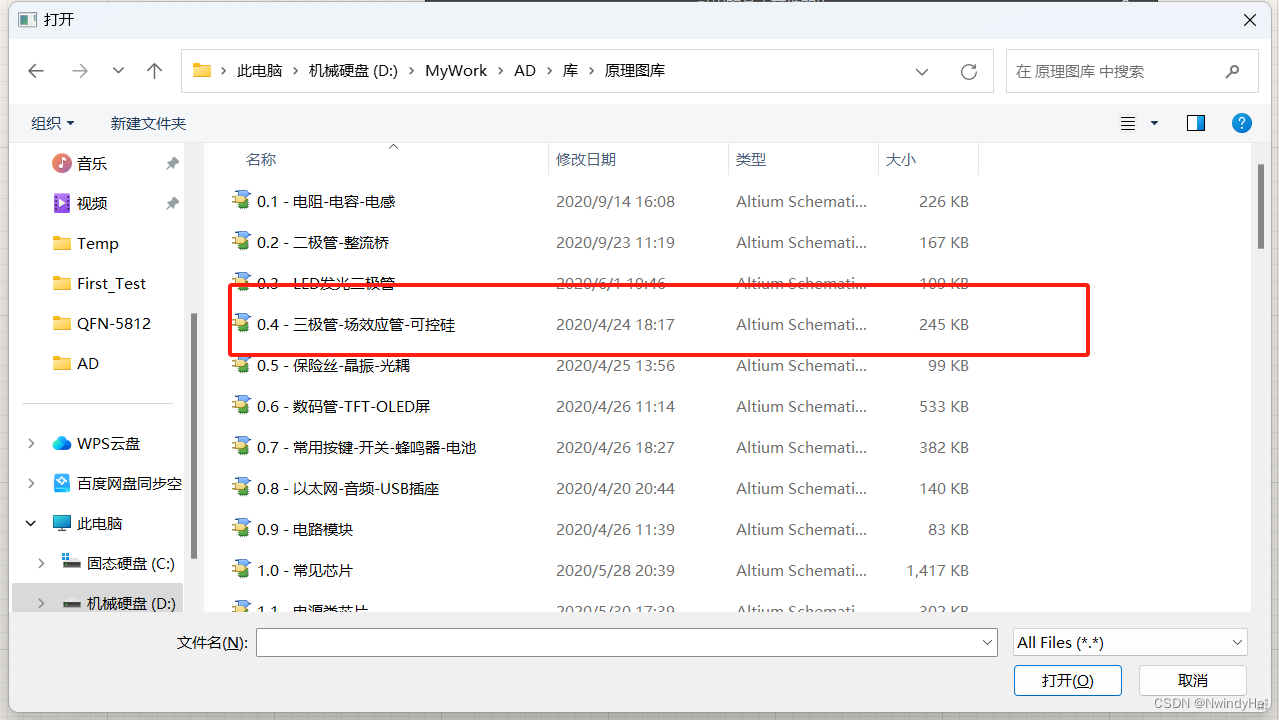Toggle the preview pane icon
This screenshot has height=720, width=1279.
tap(1195, 122)
